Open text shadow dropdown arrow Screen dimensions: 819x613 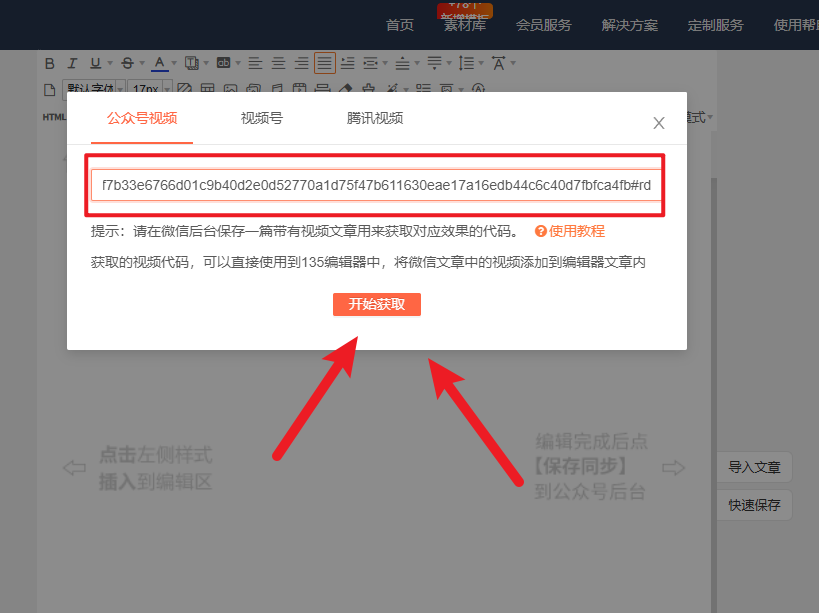click(206, 64)
